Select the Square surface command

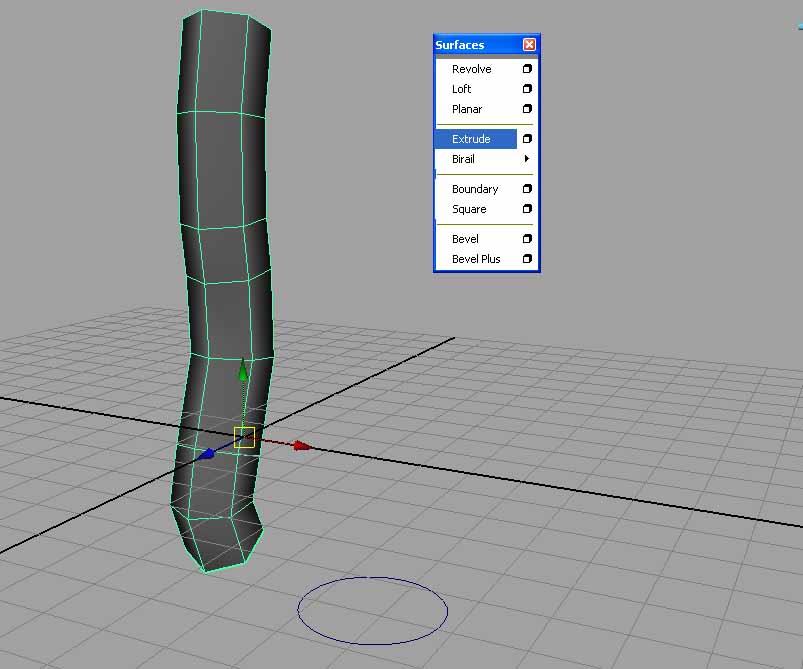[469, 209]
